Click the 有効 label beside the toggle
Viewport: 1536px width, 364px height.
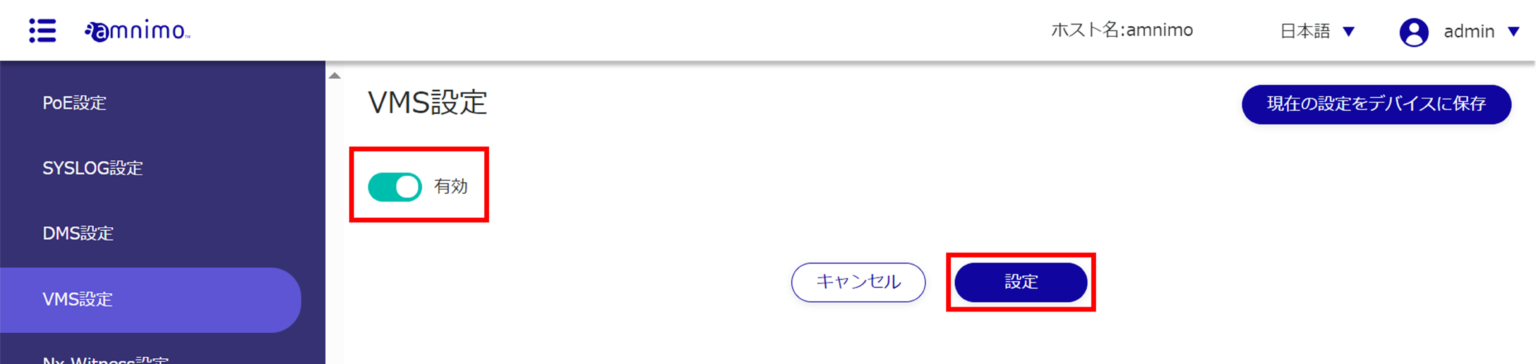(451, 186)
